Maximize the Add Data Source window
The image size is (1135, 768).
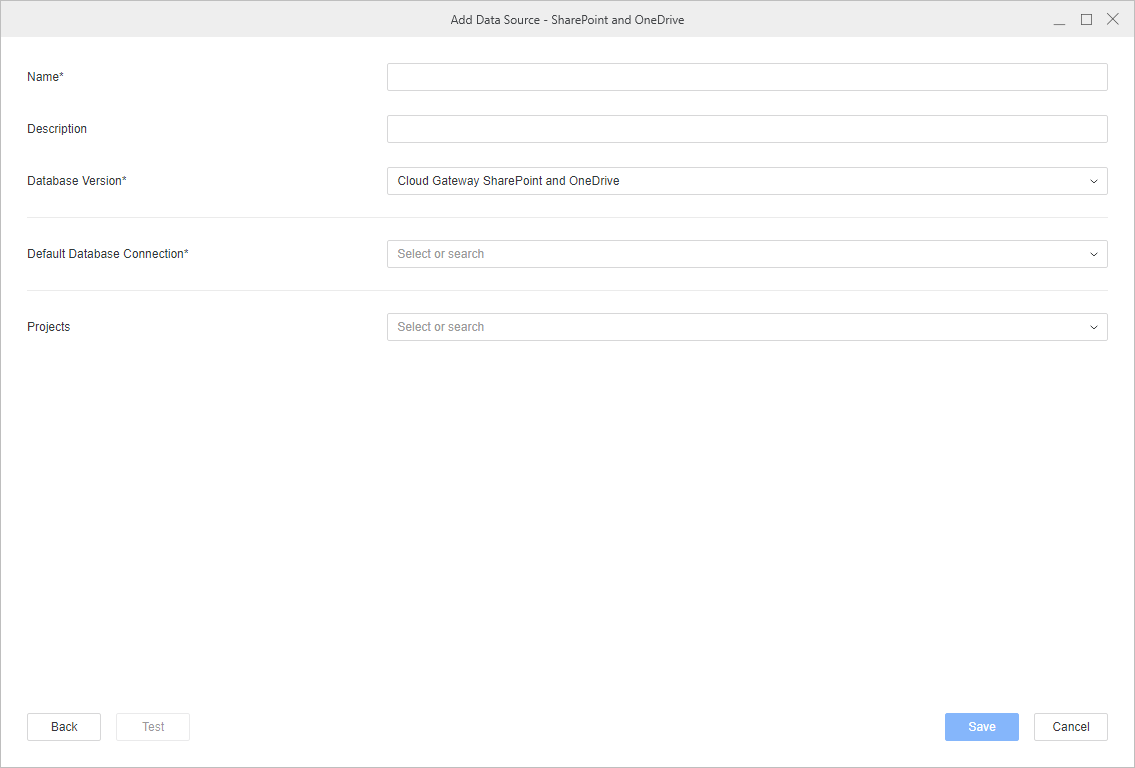pos(1086,19)
